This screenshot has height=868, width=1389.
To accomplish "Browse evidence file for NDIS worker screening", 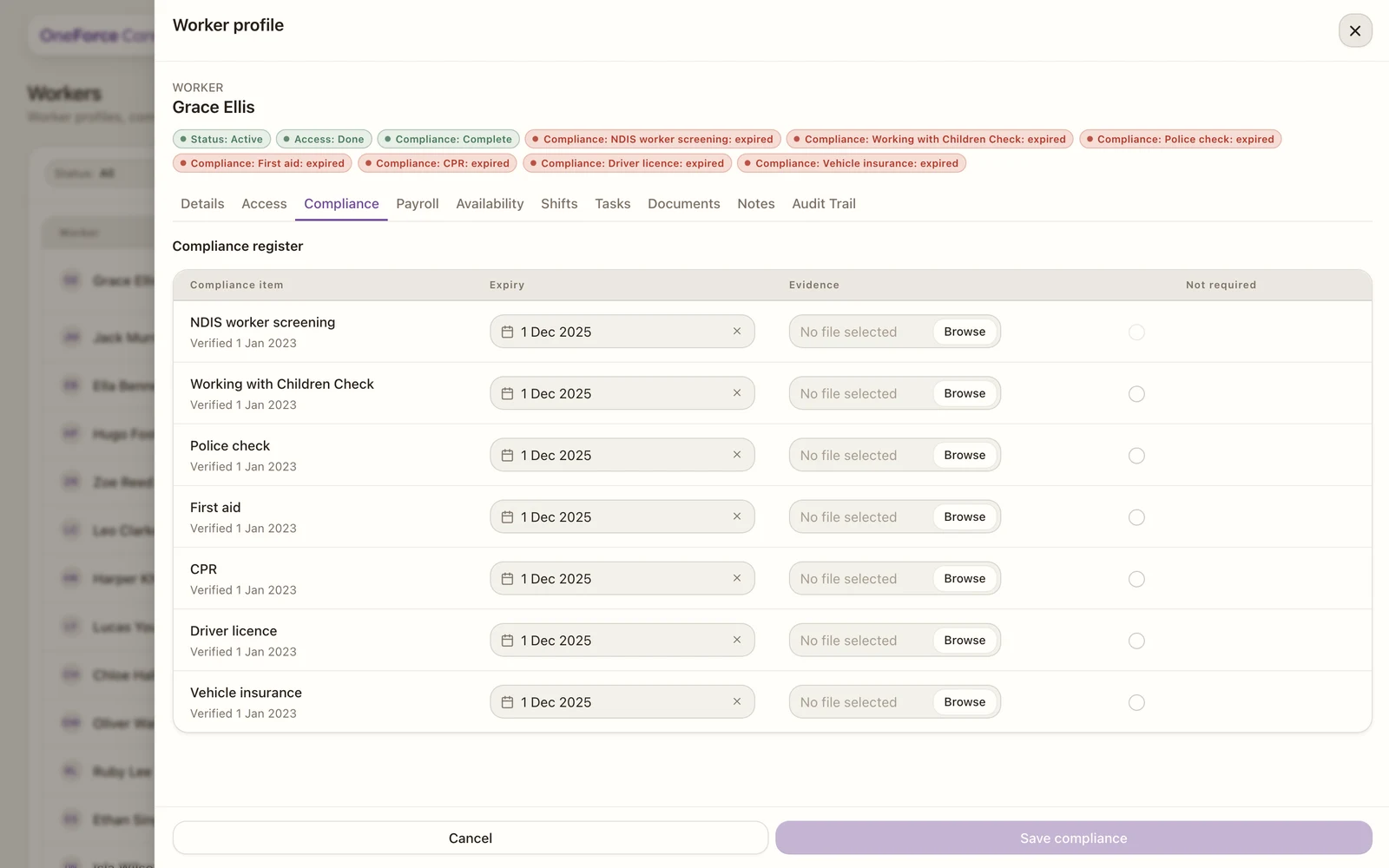I will (x=964, y=332).
